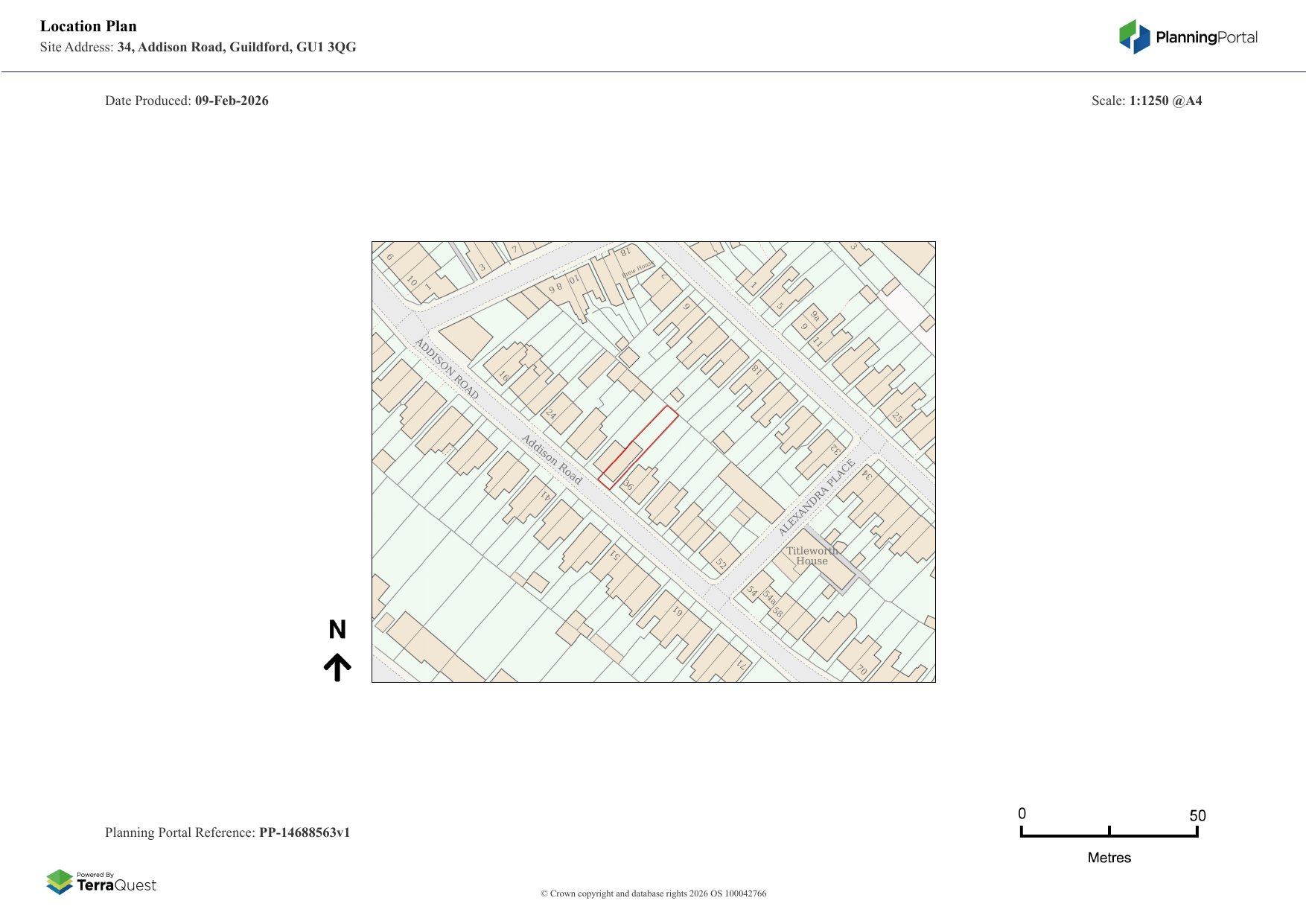Click the letter N above the north arrow

[x=337, y=630]
